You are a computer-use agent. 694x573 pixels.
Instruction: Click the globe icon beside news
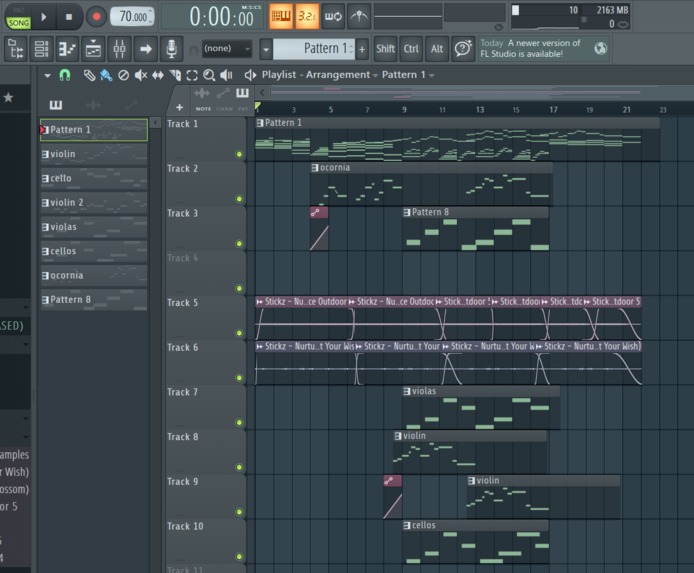tap(600, 49)
